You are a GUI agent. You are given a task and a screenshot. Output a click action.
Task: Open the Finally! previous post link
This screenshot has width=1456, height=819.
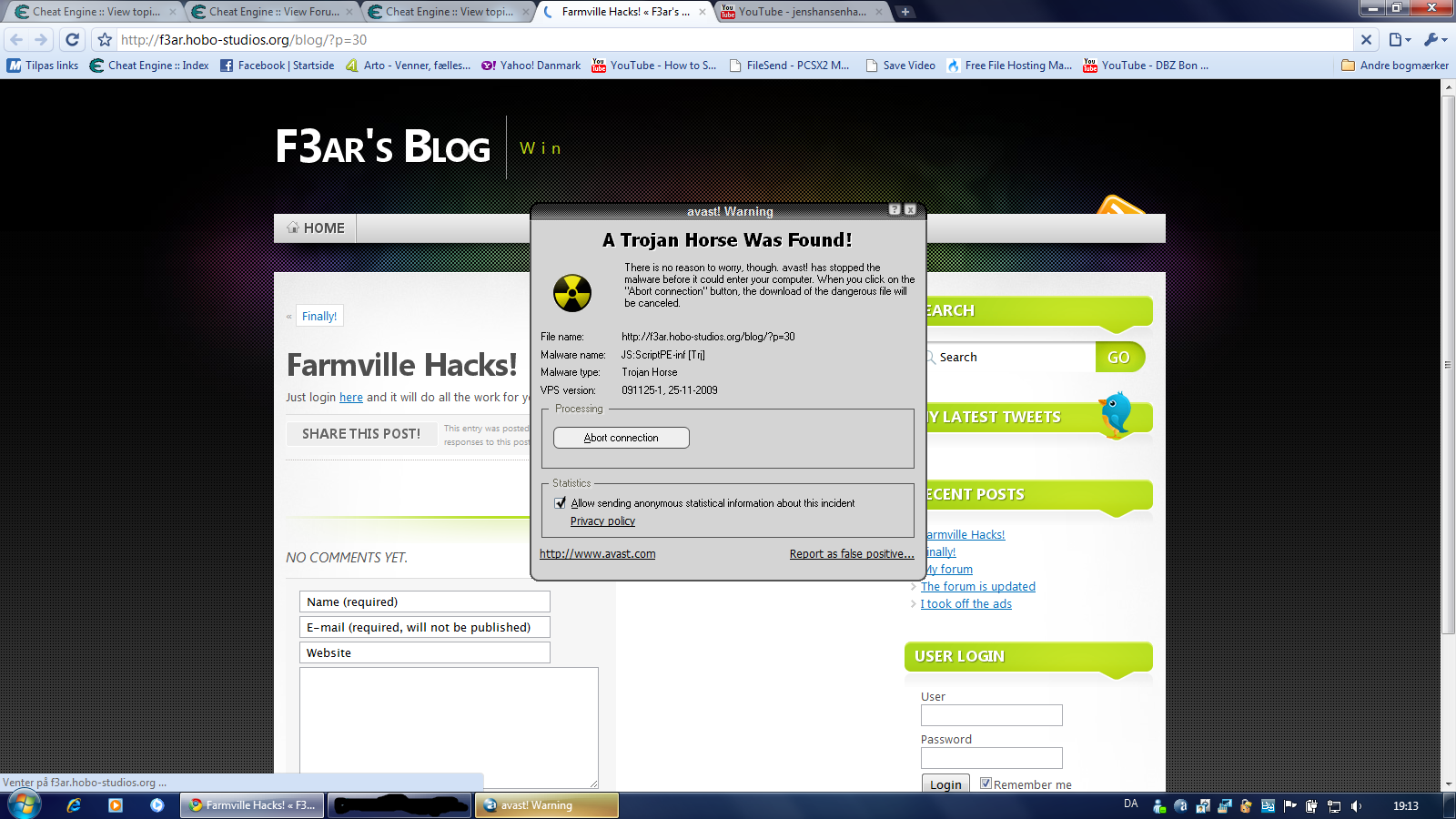[x=319, y=317]
